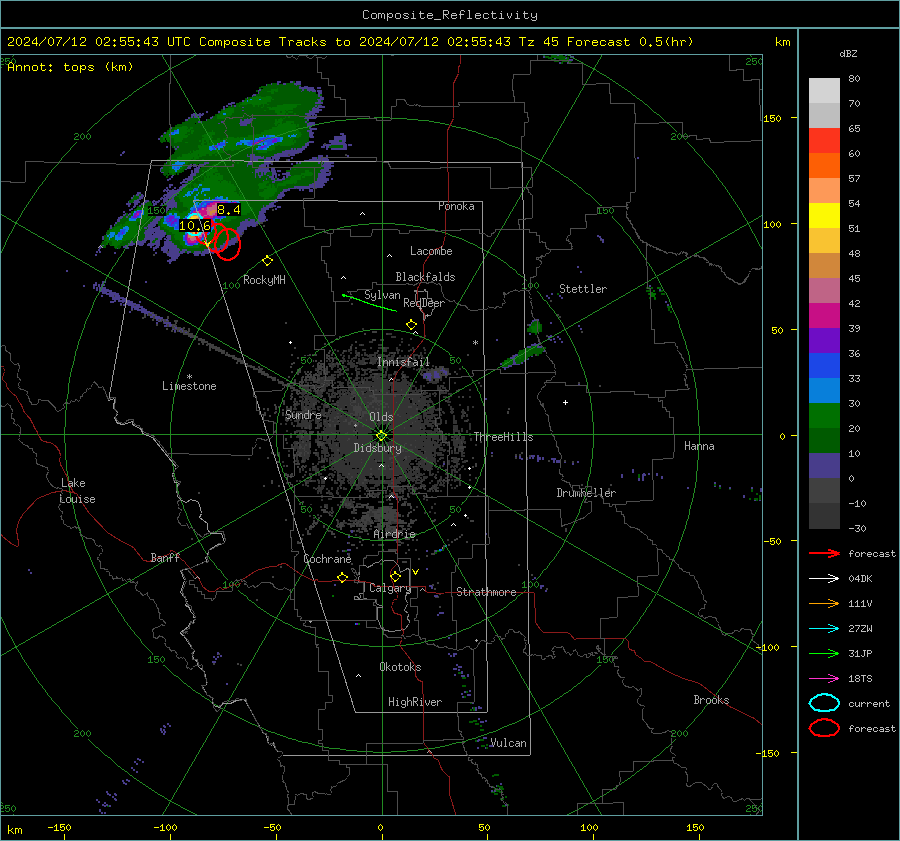Click the Stettler city label

click(x=583, y=289)
